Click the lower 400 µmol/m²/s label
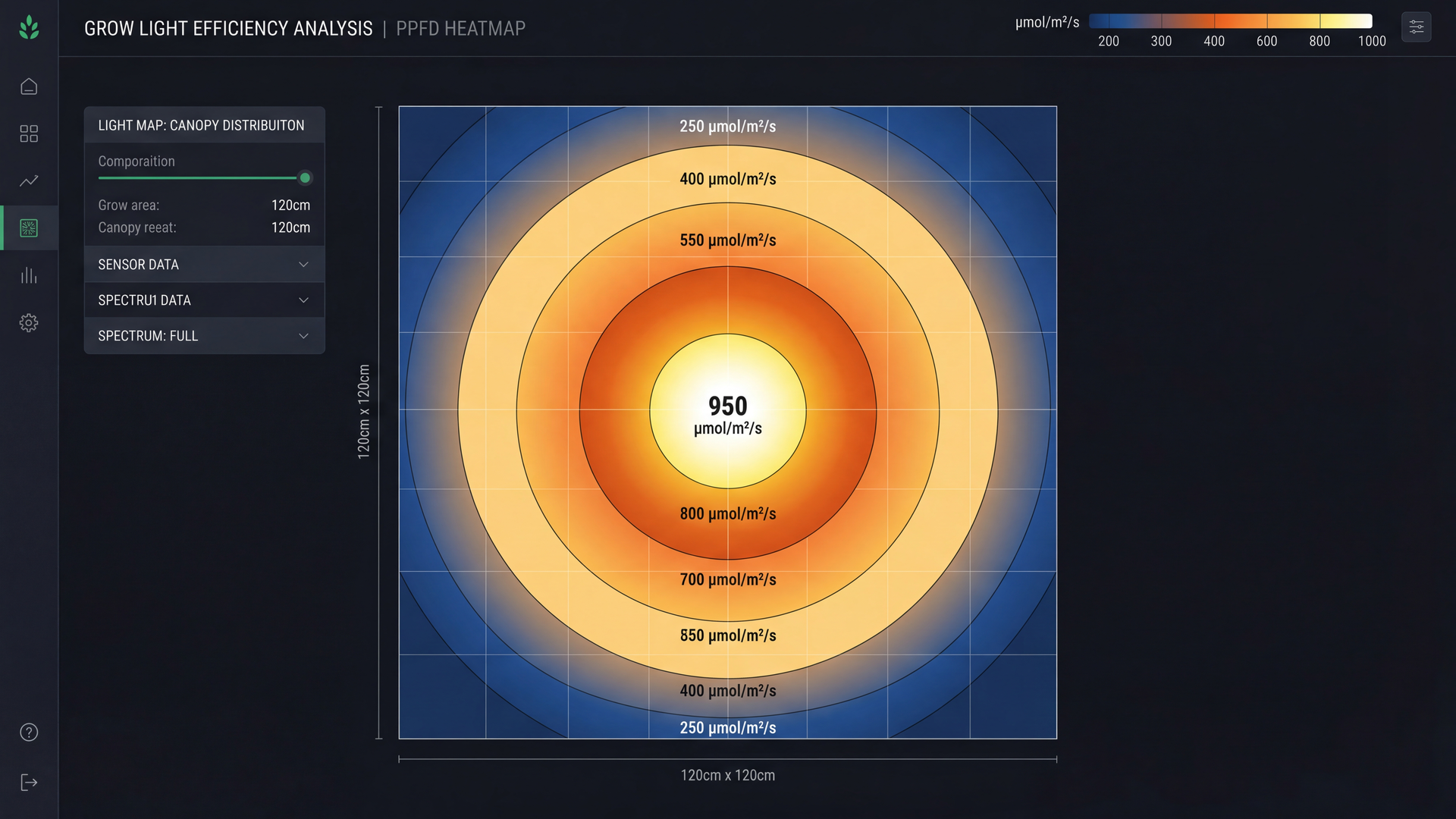The image size is (1456, 819). 728,691
